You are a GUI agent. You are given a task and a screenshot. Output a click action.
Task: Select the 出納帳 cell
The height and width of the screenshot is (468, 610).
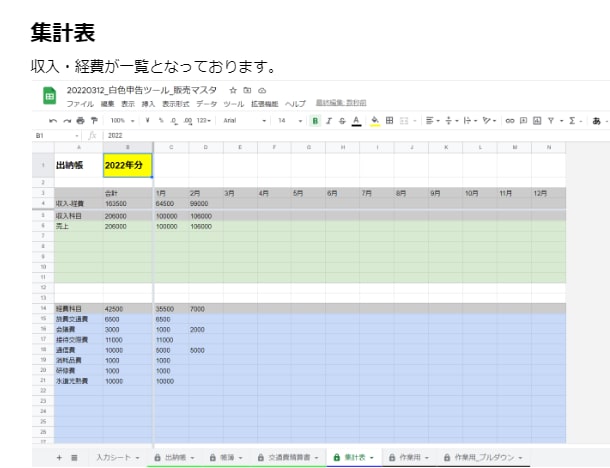point(79,165)
